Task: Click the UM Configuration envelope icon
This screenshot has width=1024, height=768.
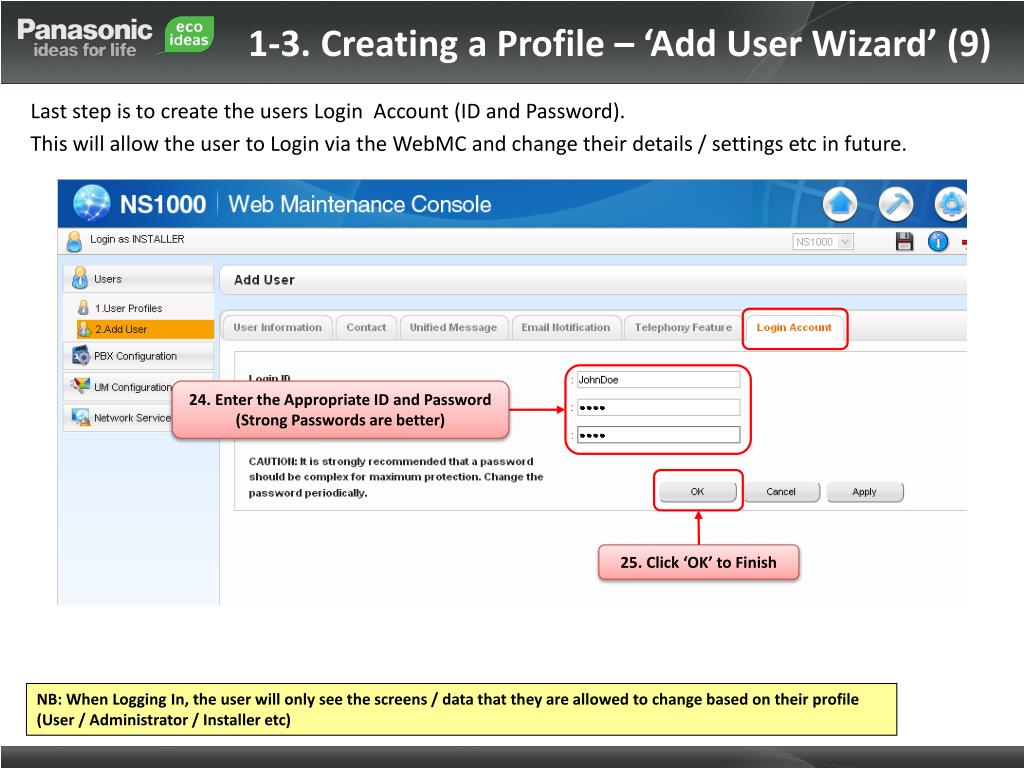Action: point(80,386)
